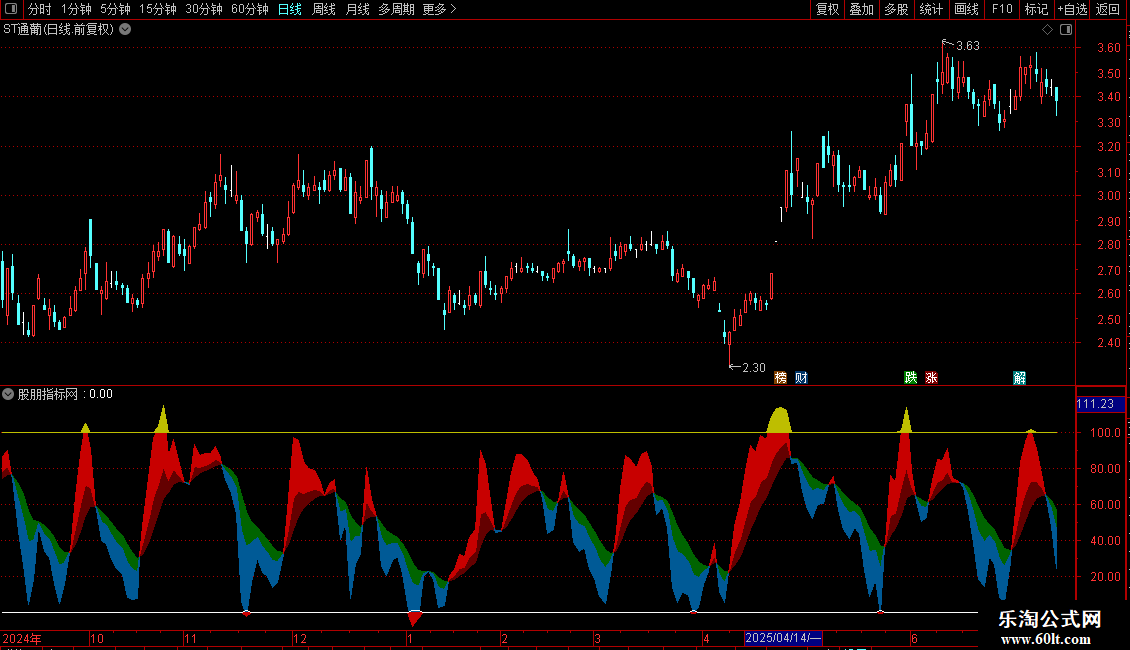
Task: Open the 画线 drawing tools
Action: coord(966,9)
